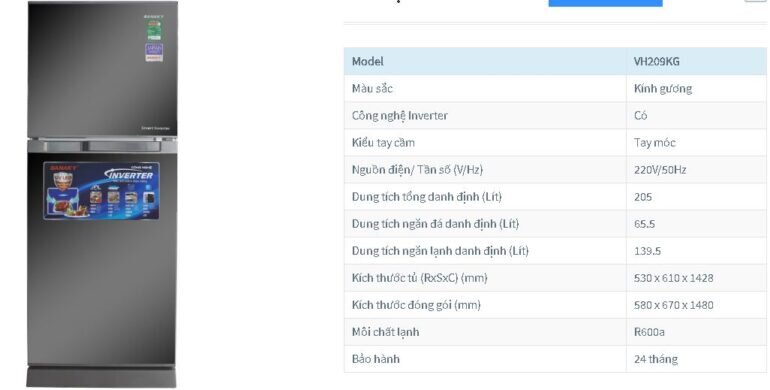Click the Inverter sticker on the fridge door

(x=101, y=191)
